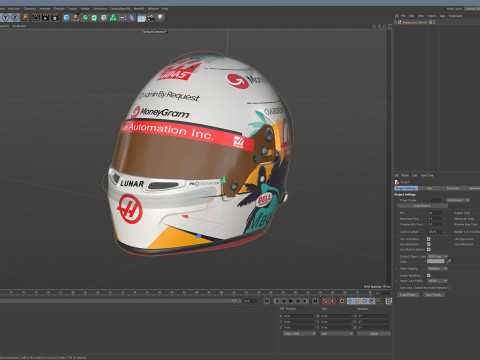Click the coordinate system icon

coord(25,17)
